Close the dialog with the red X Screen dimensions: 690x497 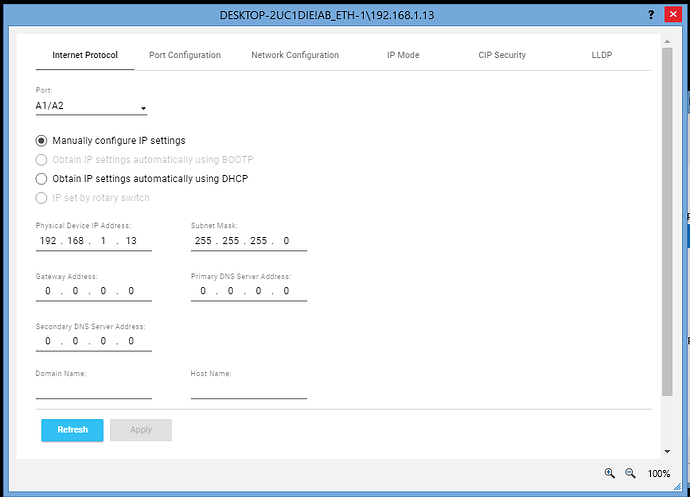click(673, 15)
